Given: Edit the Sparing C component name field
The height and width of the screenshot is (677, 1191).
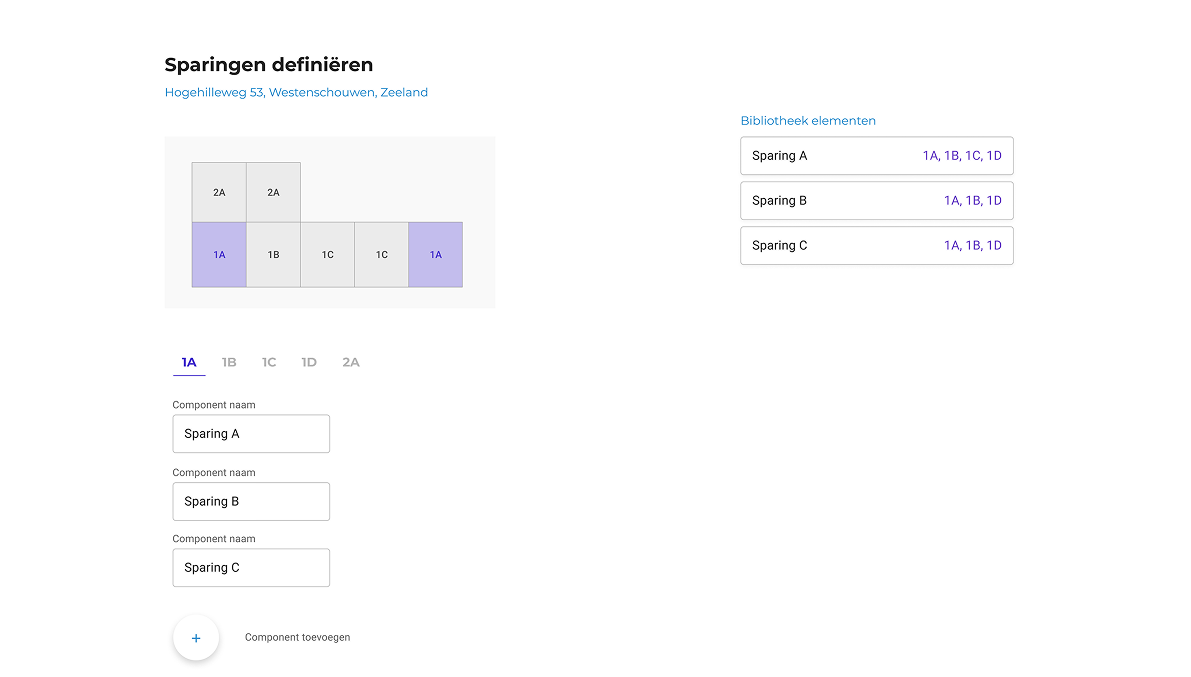Looking at the screenshot, I should (x=251, y=567).
